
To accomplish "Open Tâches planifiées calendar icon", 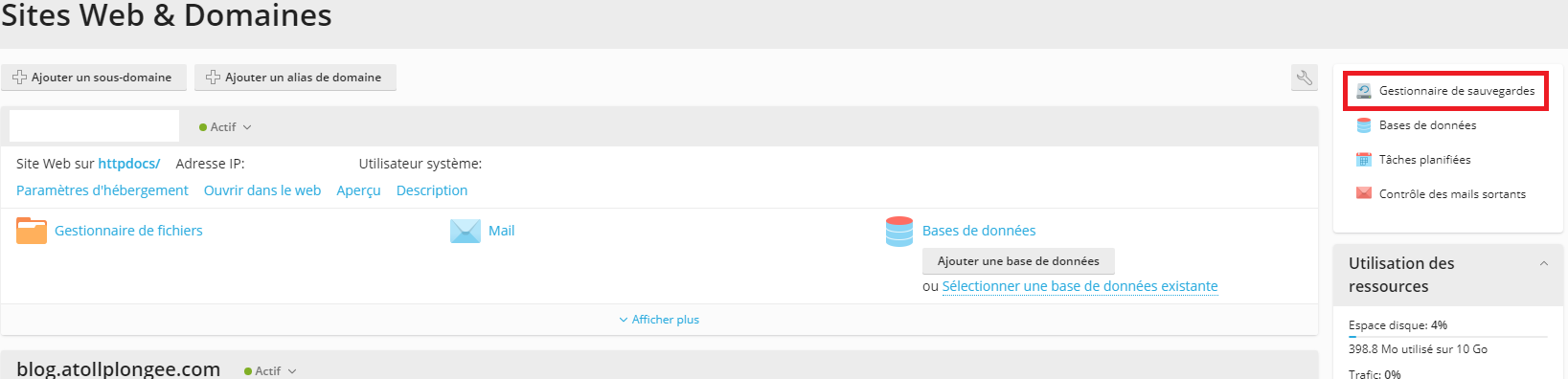I will [x=1364, y=160].
